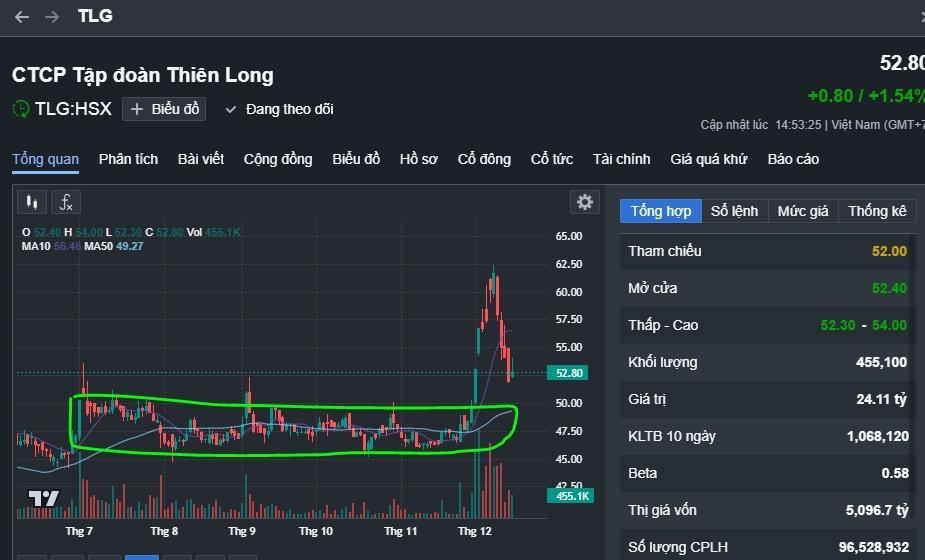Viewport: 925px width, 560px height.
Task: Toggle the Đang theo dõi follow checkmark
Action: pos(231,109)
